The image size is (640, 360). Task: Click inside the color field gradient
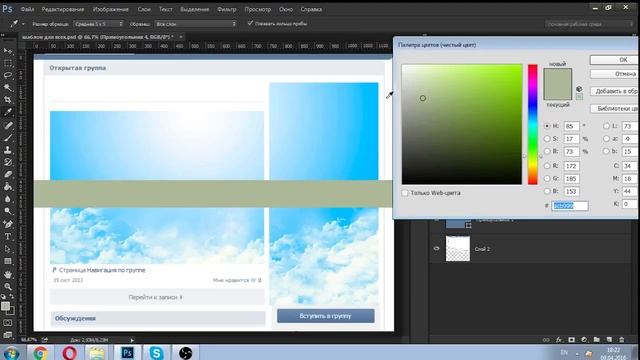(x=462, y=124)
